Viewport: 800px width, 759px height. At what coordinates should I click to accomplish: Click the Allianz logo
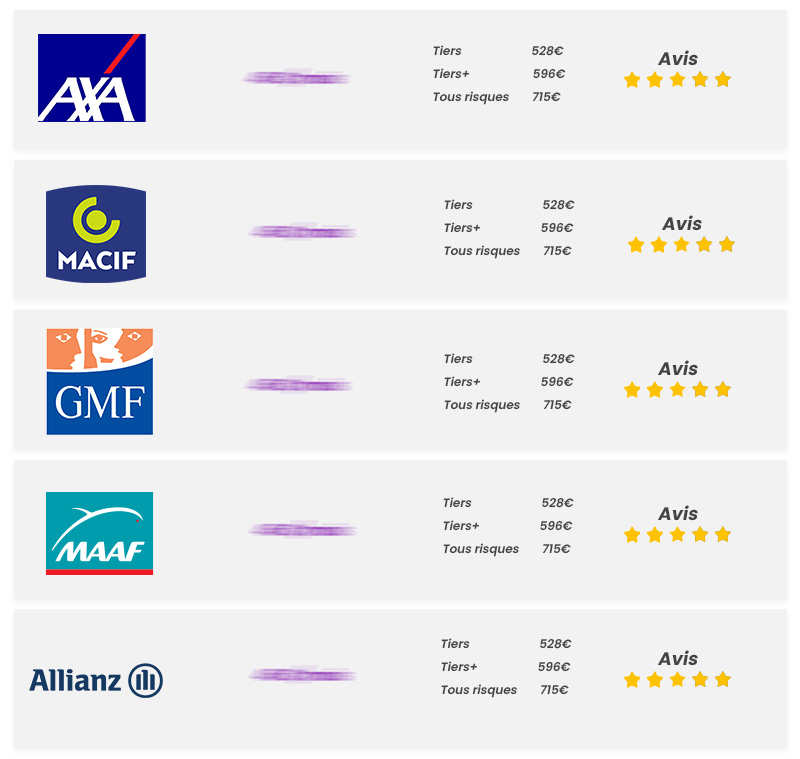tap(96, 681)
